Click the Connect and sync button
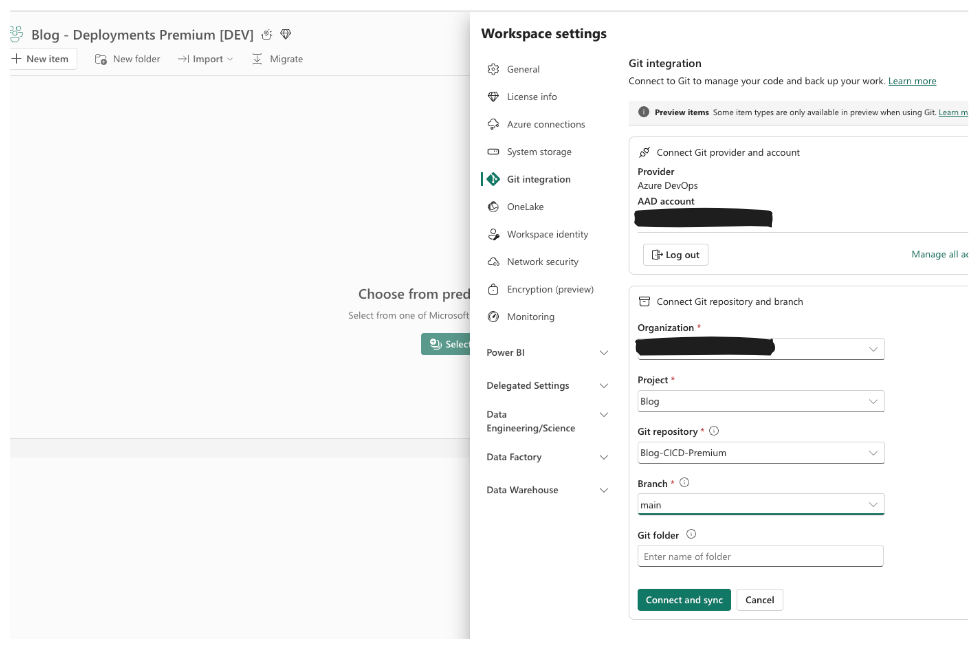 [684, 600]
